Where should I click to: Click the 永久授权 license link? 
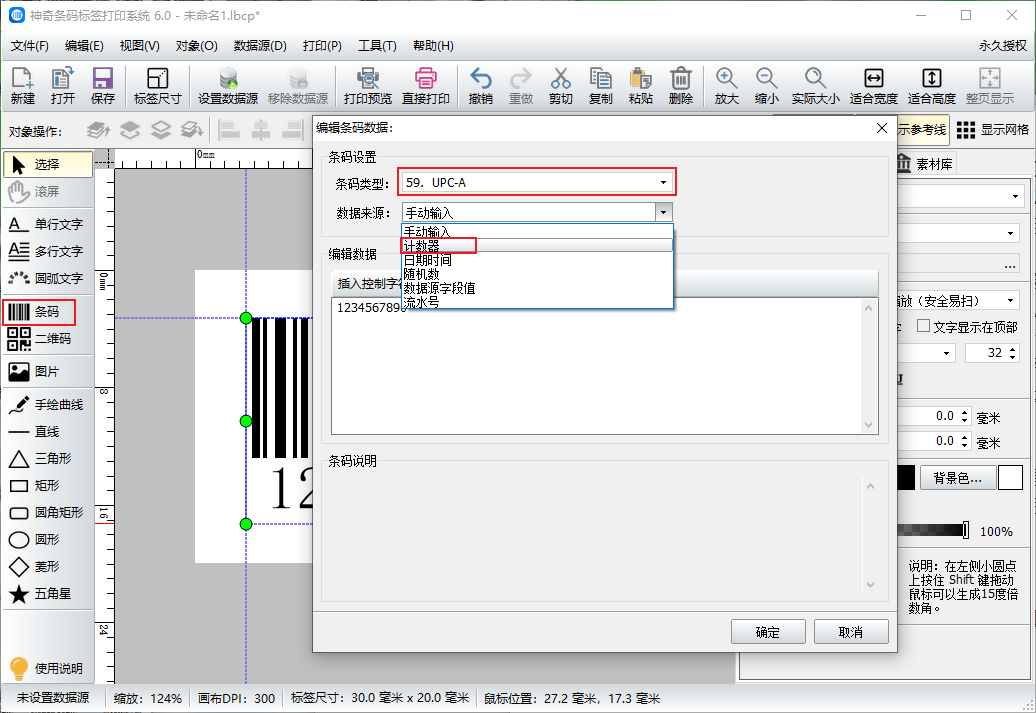tap(1002, 46)
